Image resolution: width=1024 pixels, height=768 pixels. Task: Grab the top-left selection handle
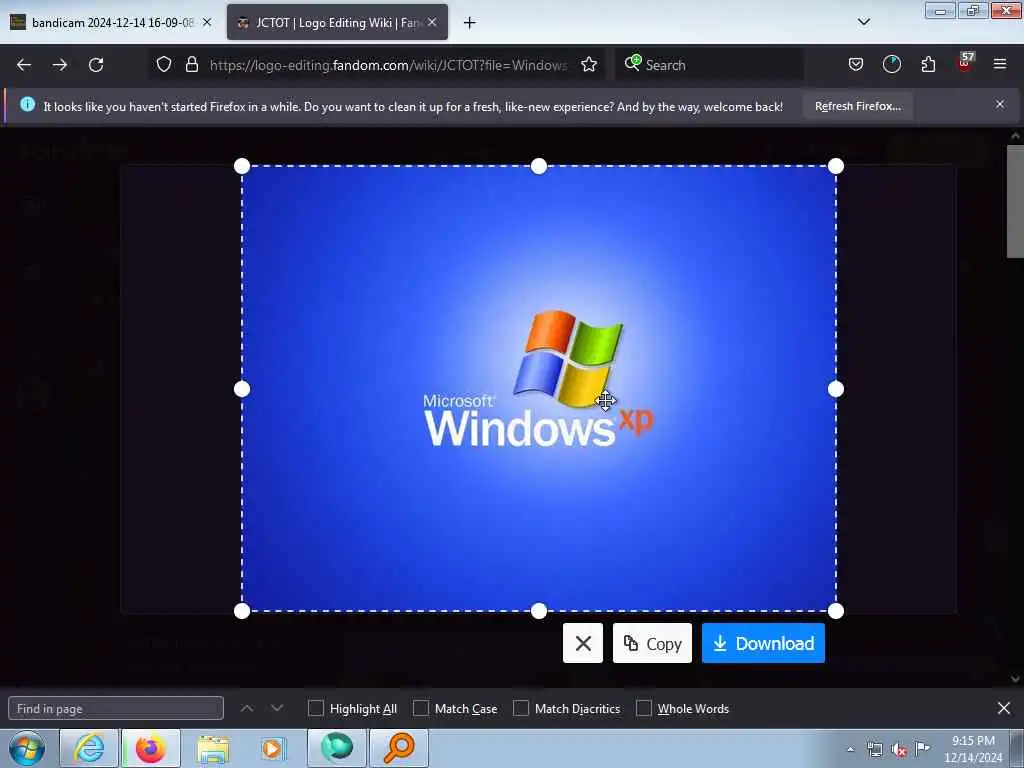click(242, 166)
